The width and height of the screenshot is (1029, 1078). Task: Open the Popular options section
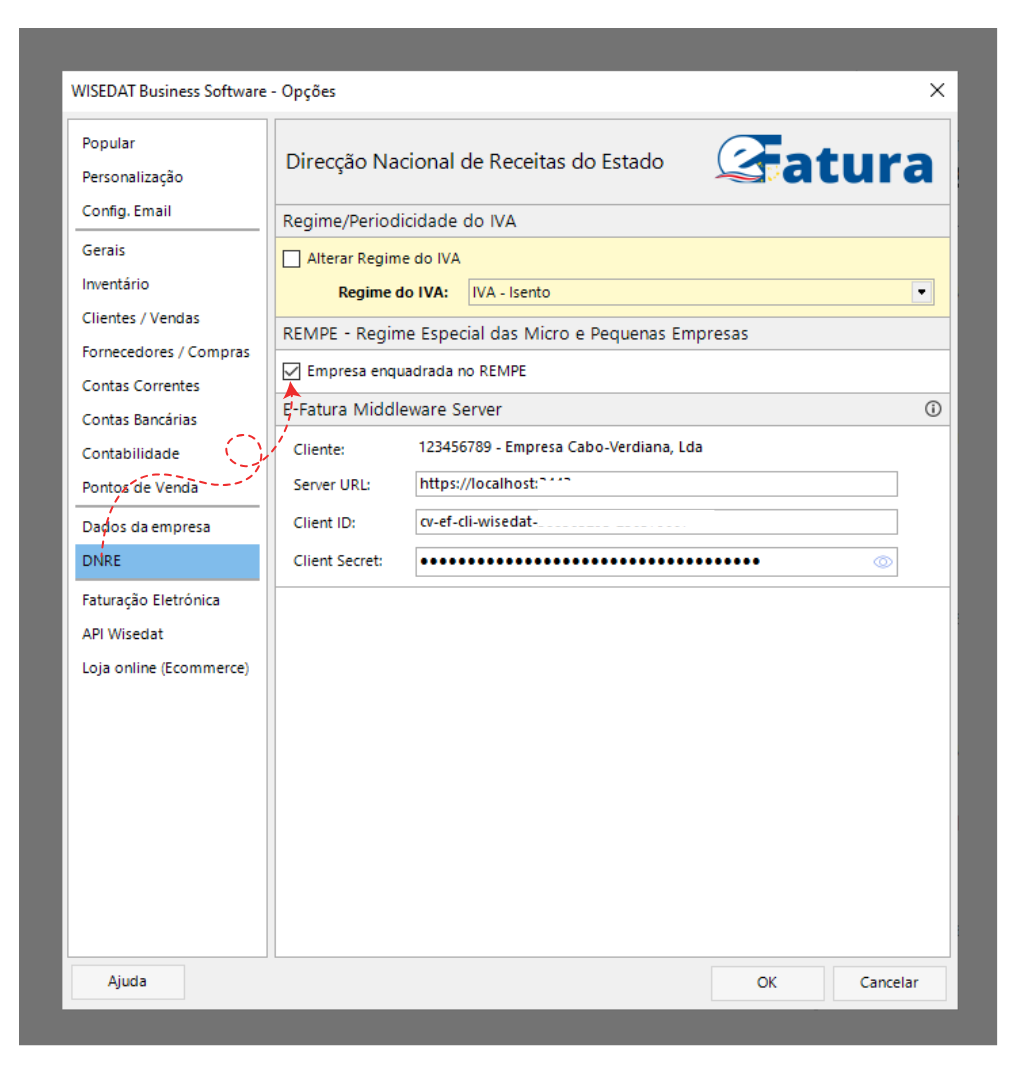(x=109, y=144)
